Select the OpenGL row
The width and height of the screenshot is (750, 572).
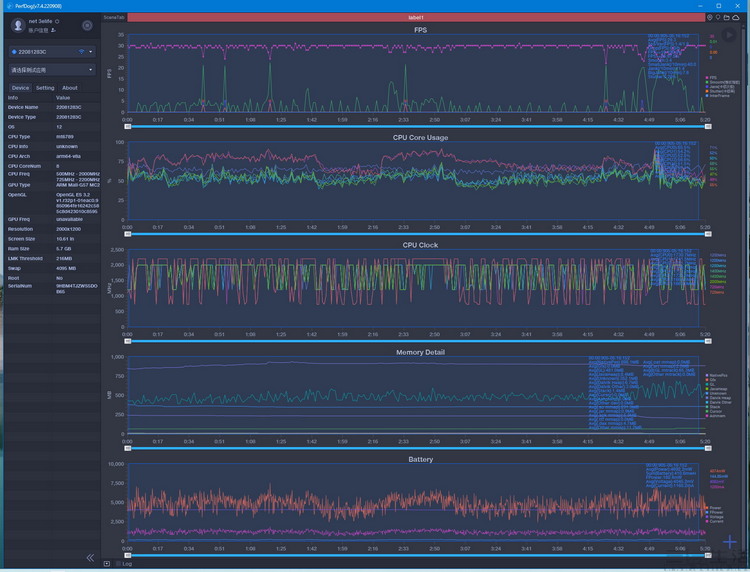pyautogui.click(x=53, y=203)
